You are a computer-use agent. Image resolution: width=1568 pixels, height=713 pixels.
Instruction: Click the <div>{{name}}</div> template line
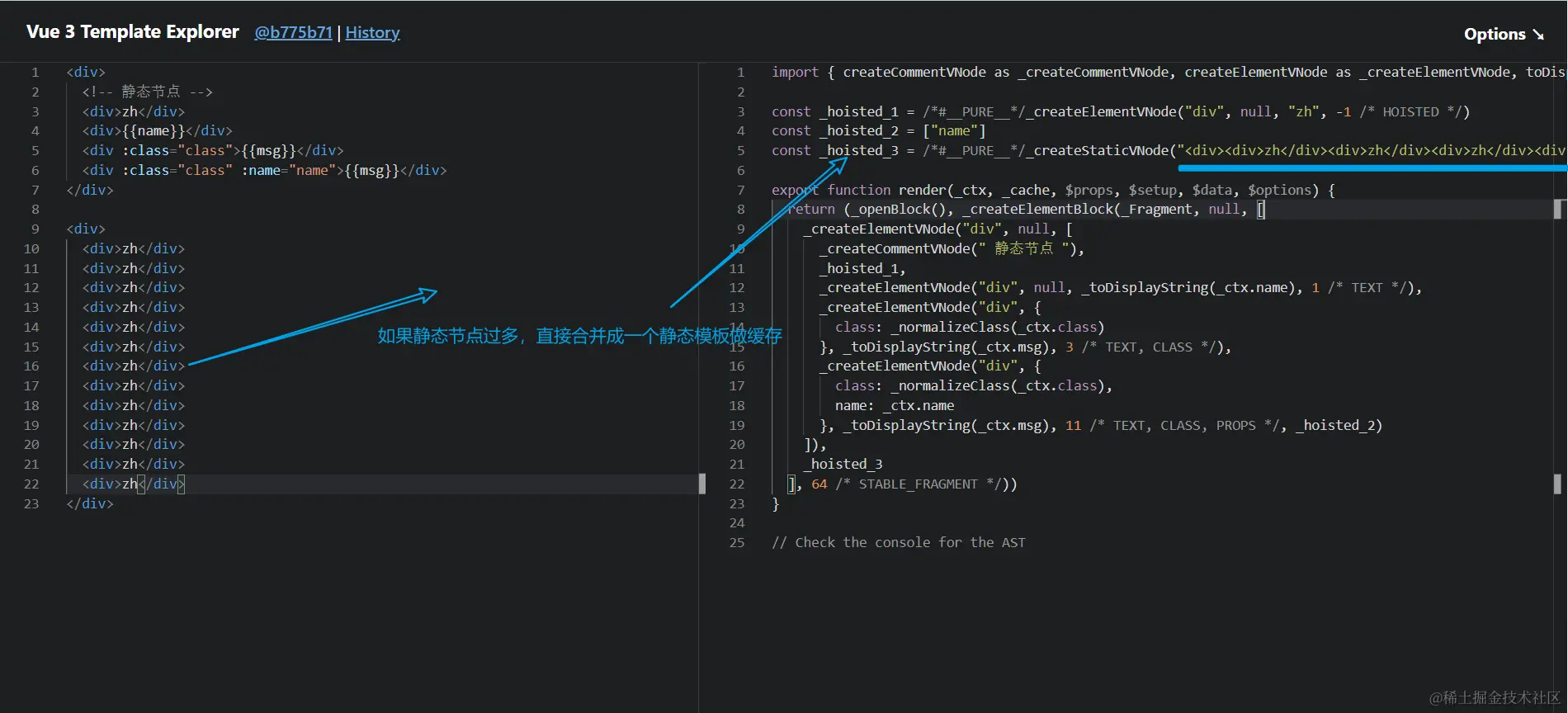coord(157,130)
